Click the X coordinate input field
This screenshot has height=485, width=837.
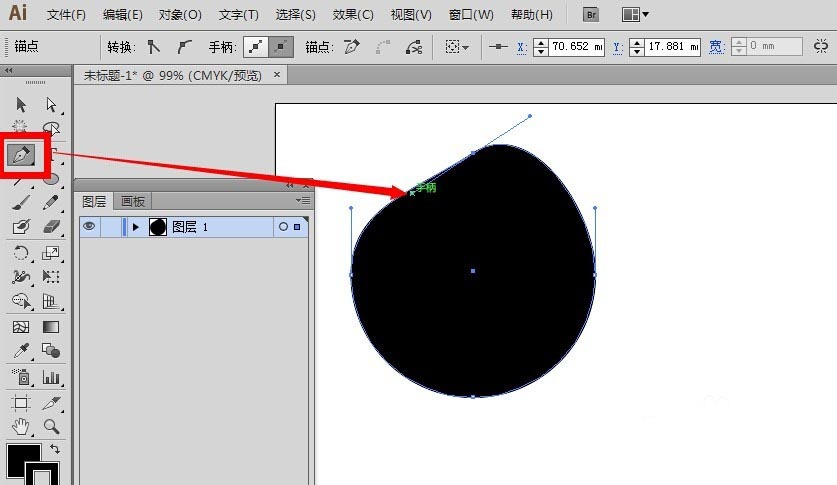click(x=576, y=47)
